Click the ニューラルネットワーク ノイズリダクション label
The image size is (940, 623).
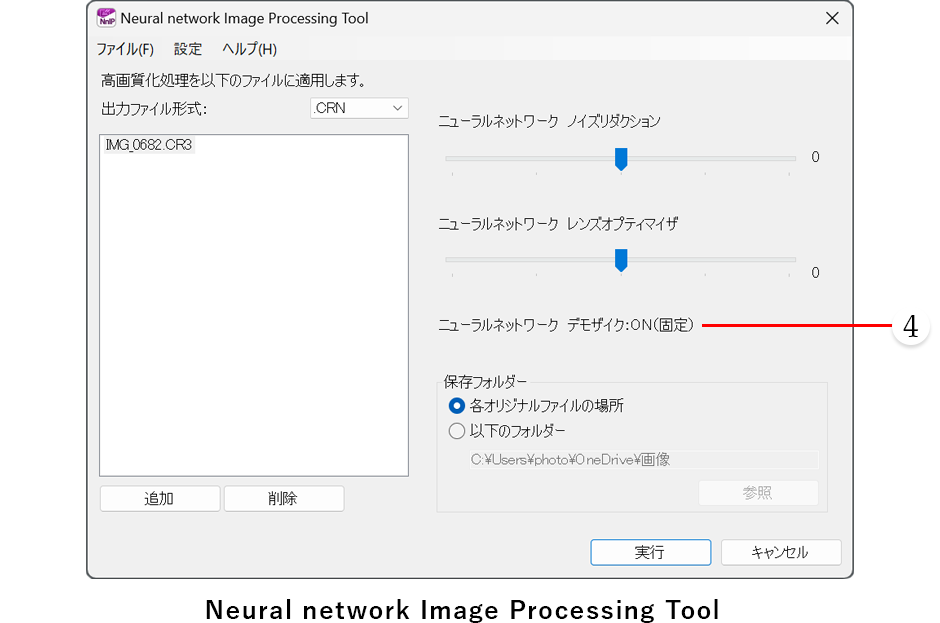point(549,121)
